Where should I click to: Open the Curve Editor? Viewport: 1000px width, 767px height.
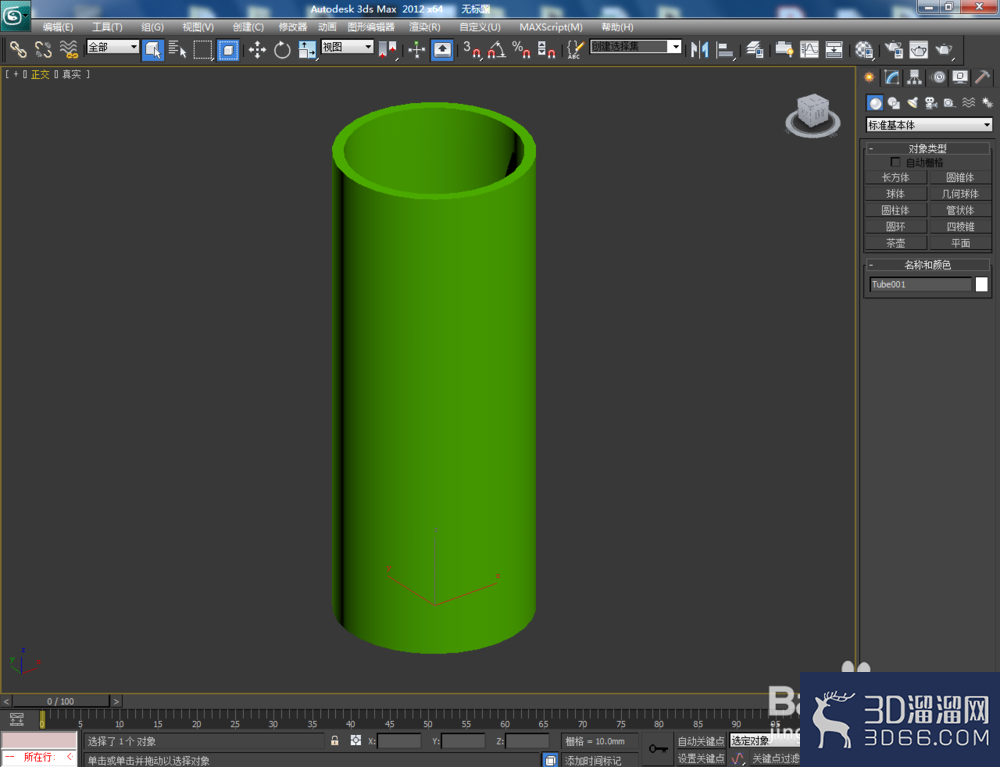(809, 49)
